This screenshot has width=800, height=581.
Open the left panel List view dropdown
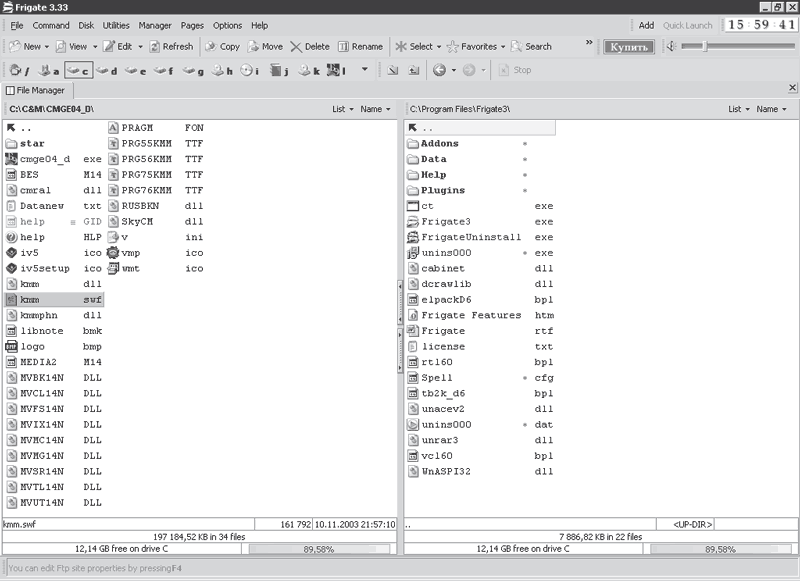pyautogui.click(x=342, y=109)
